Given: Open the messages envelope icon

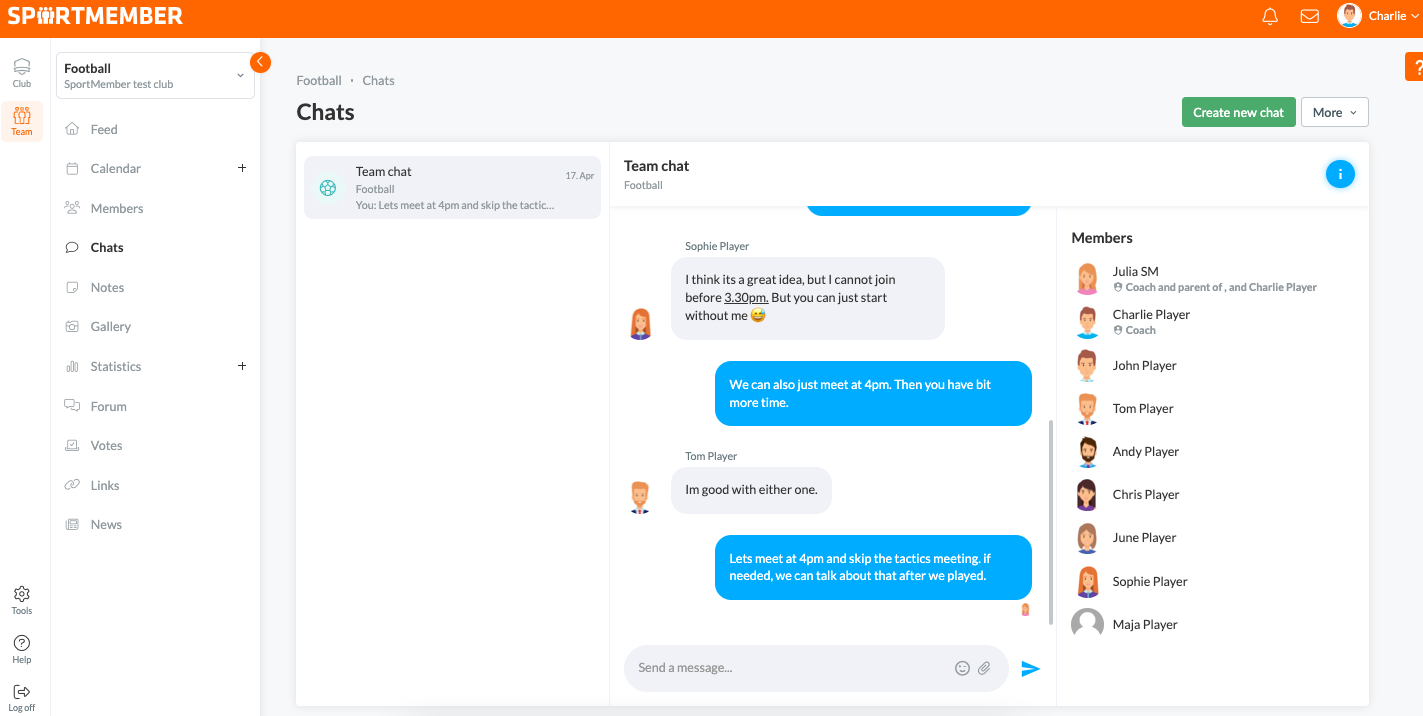Looking at the screenshot, I should tap(1309, 16).
